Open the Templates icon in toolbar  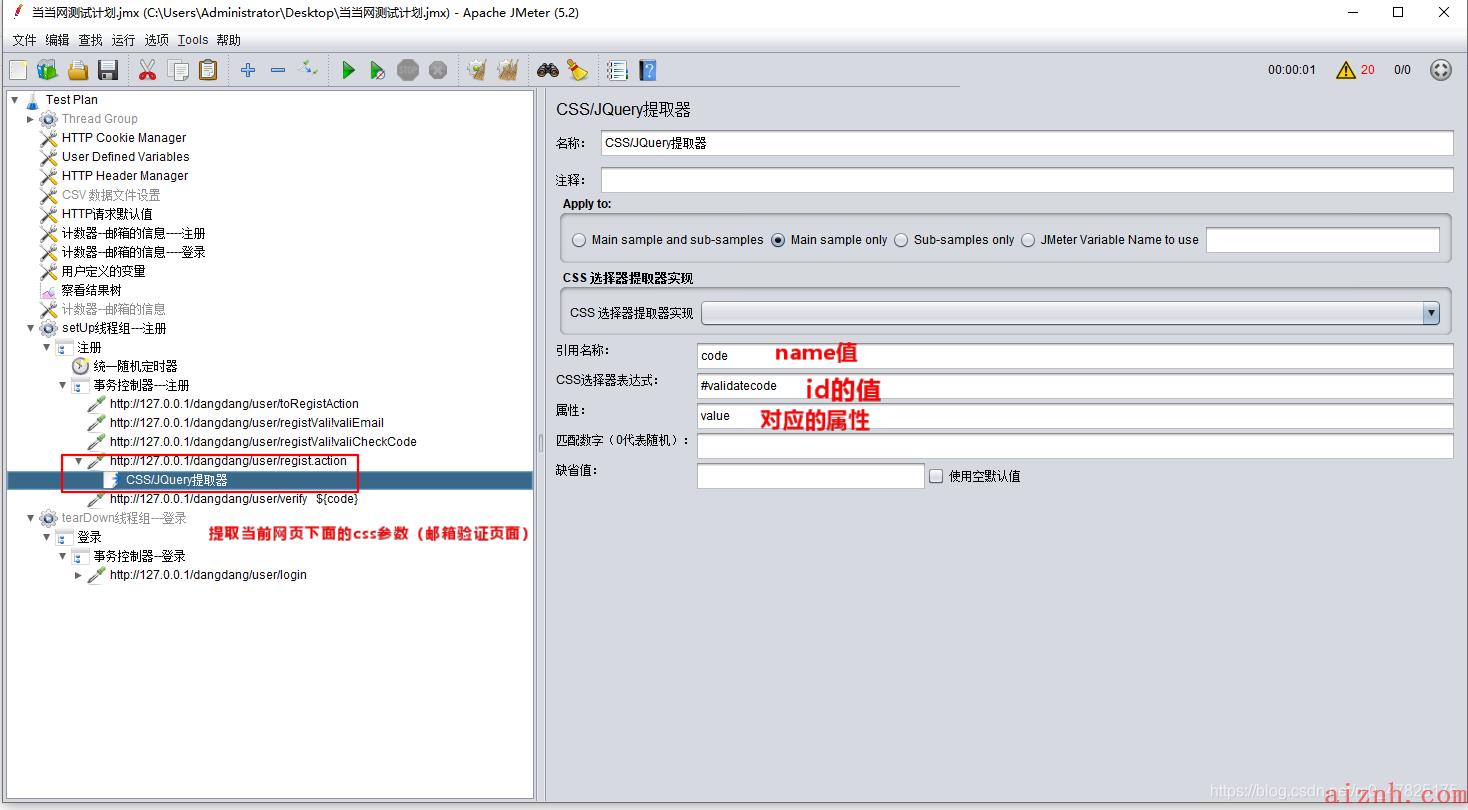click(x=47, y=70)
